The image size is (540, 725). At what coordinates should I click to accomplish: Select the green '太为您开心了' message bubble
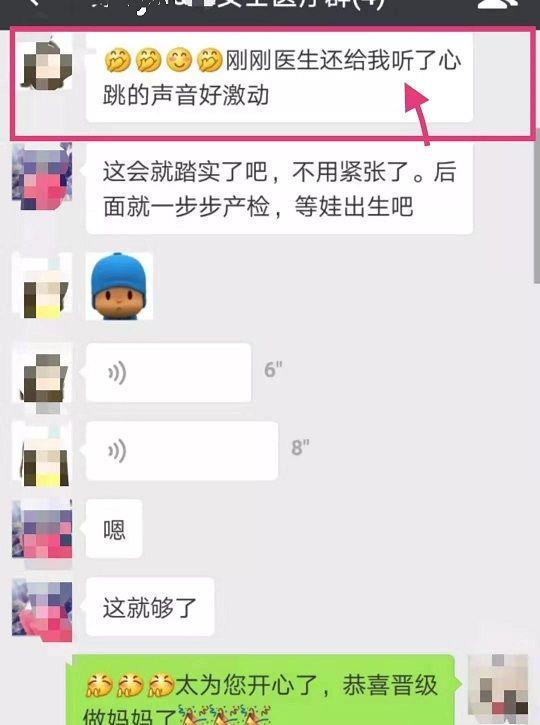tap(260, 690)
